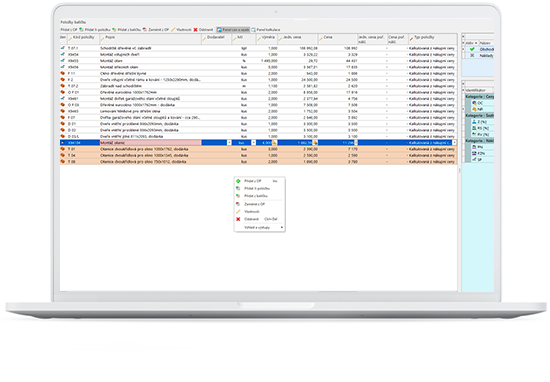Click RS [%] item in right panel
Image resolution: width=550 pixels, height=382 pixels.
pyautogui.click(x=483, y=128)
